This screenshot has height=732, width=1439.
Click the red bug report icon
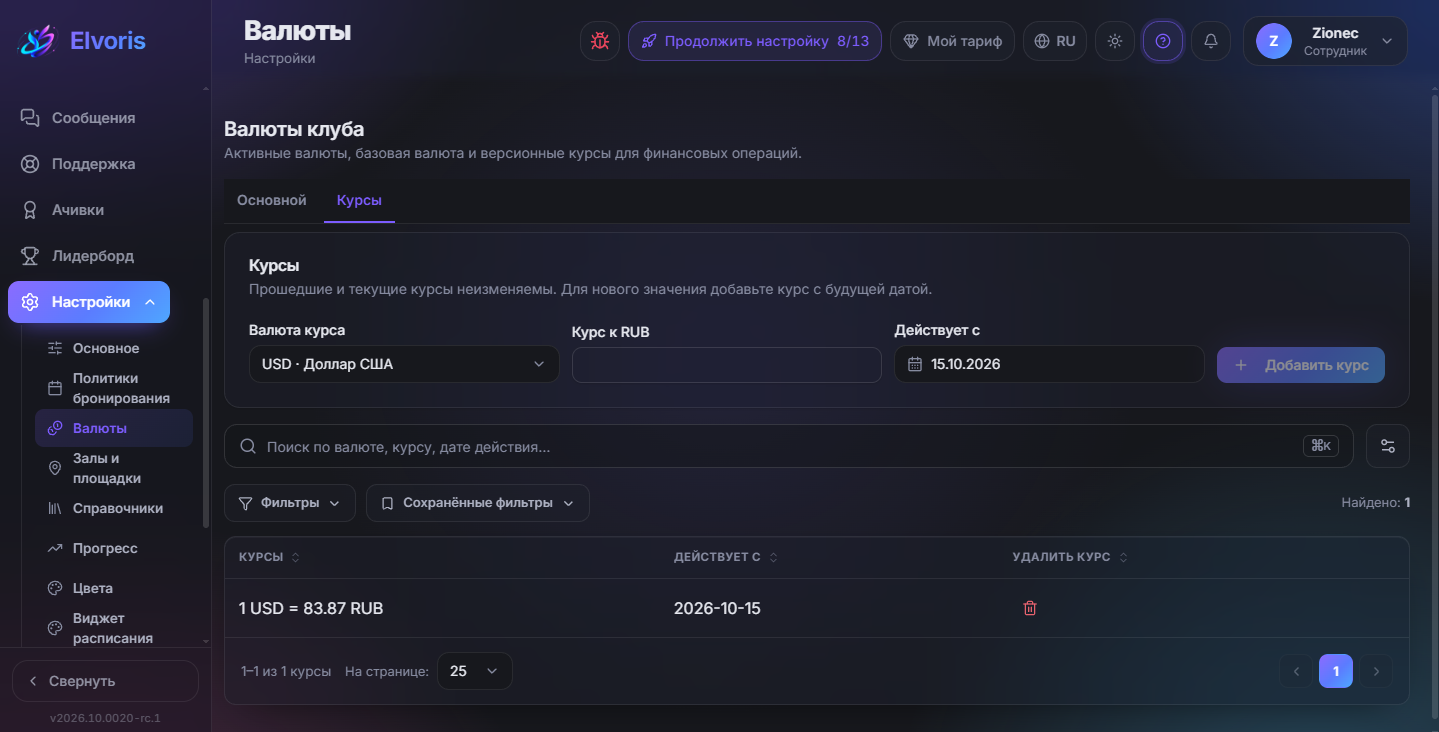pos(600,41)
